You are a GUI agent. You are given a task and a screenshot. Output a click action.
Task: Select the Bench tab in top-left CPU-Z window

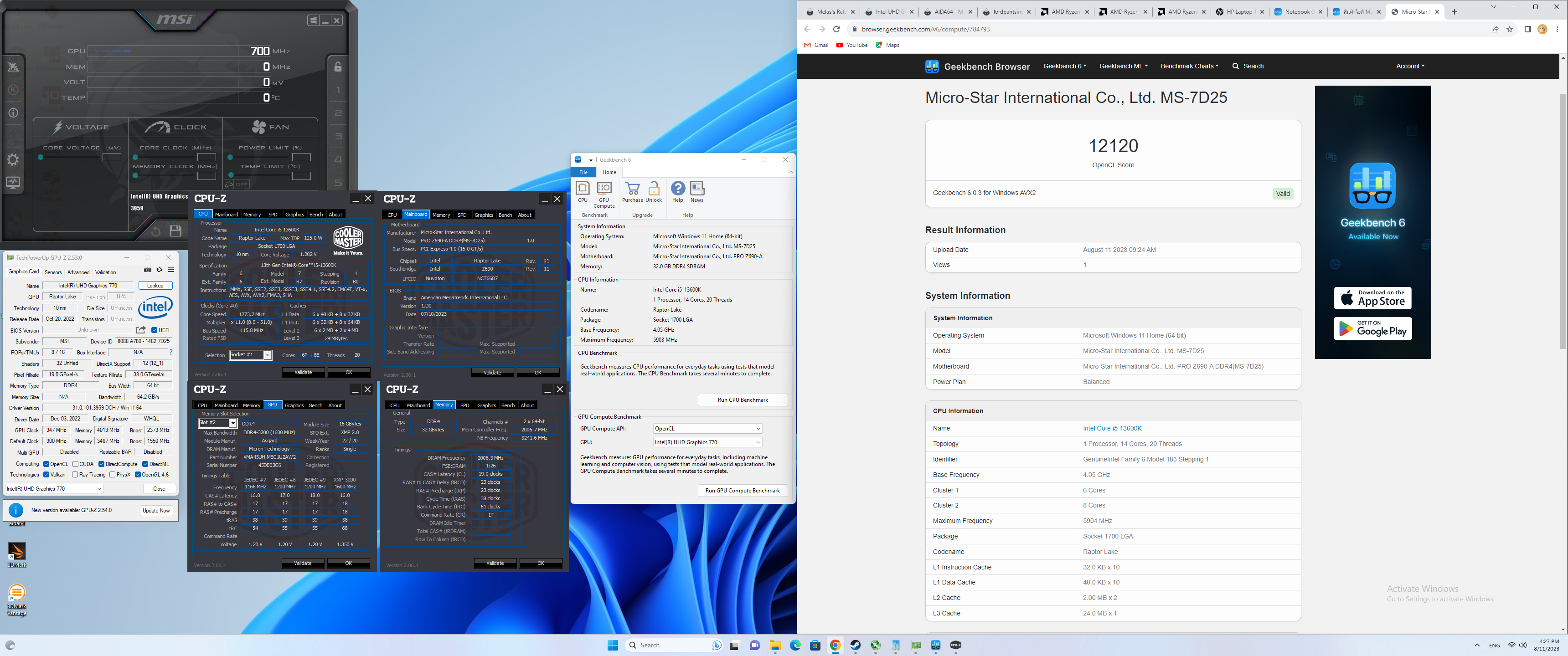[x=316, y=214]
